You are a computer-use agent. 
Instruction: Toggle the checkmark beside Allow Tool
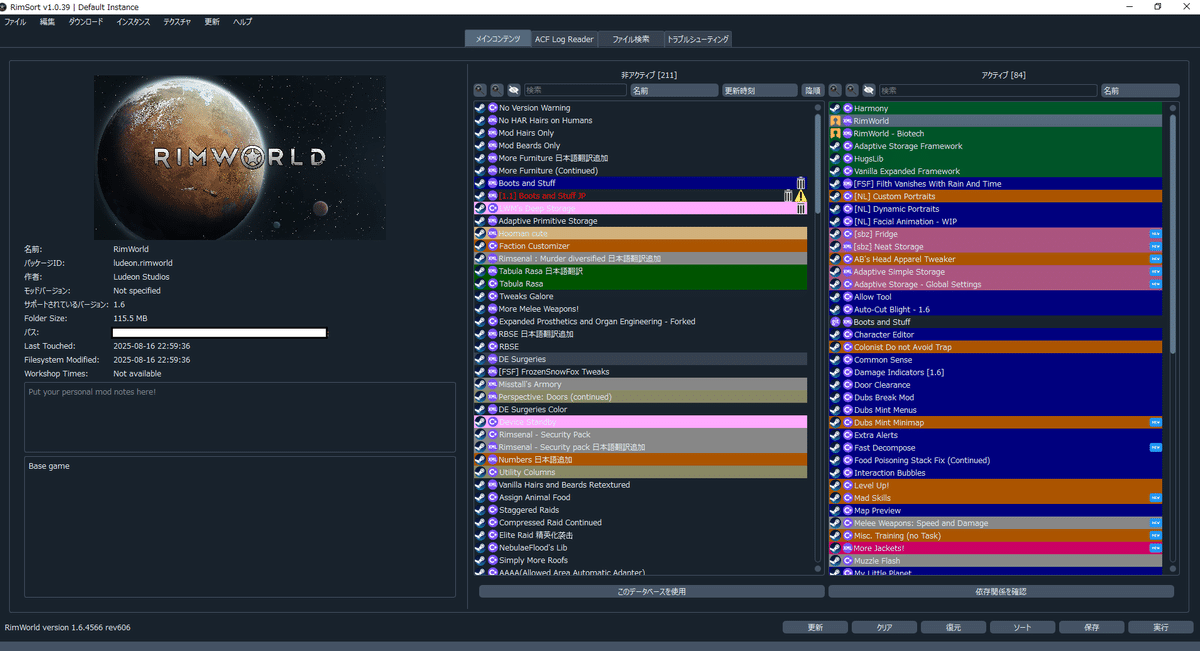(835, 296)
